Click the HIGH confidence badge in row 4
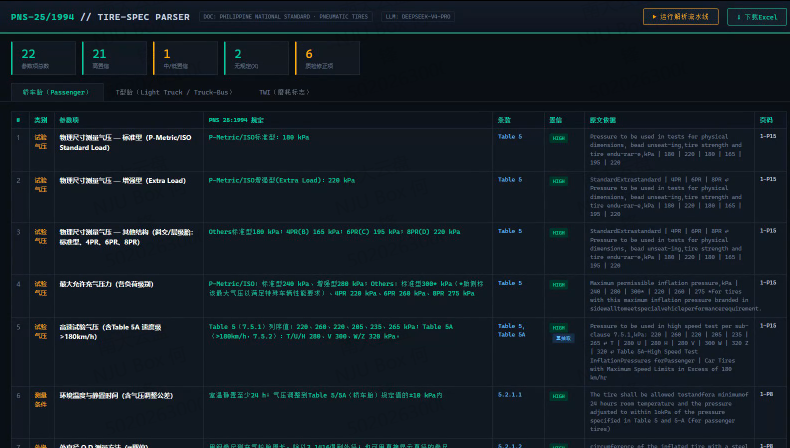Screen dimensions: 790x448 click(558, 285)
